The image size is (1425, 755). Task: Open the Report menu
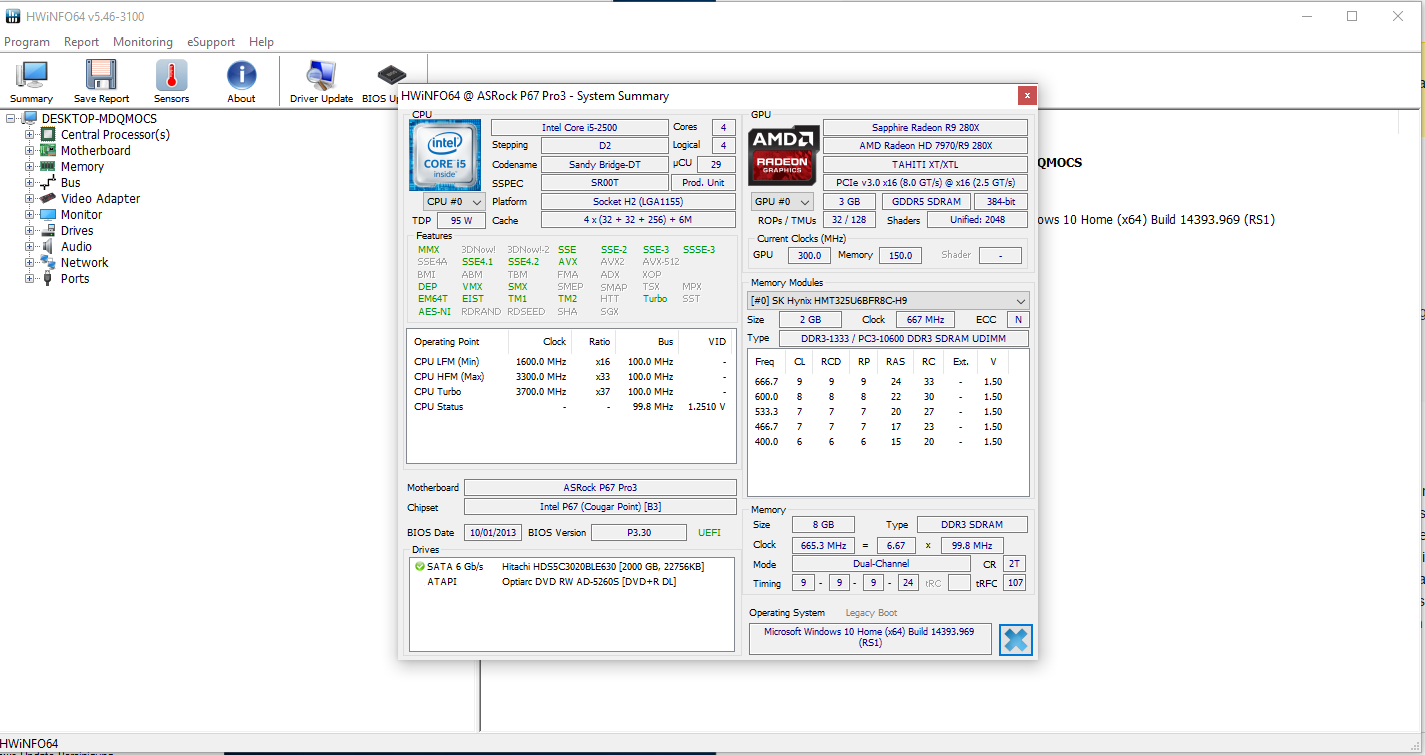[81, 42]
